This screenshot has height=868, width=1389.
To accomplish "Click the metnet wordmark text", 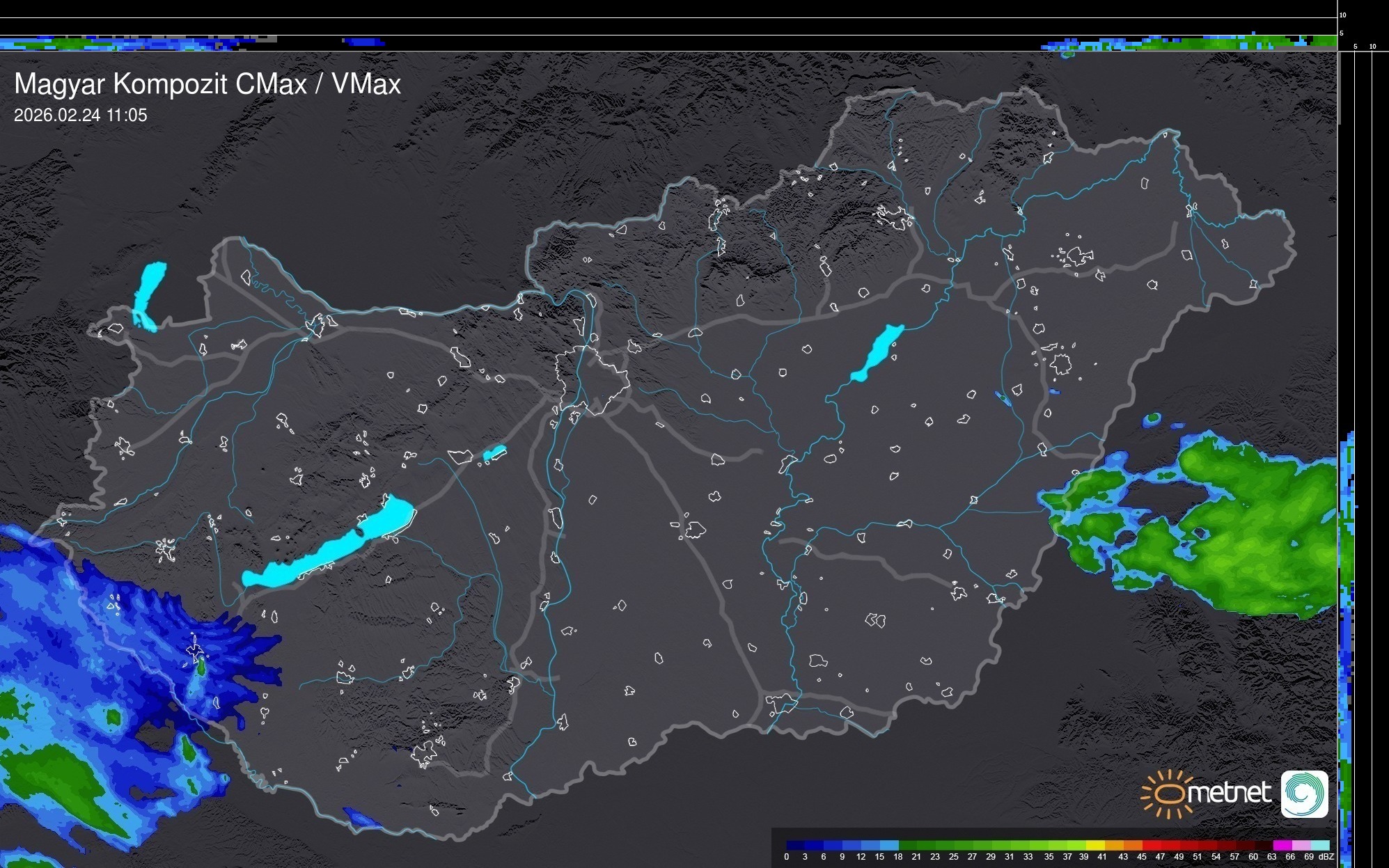I will tap(1230, 793).
